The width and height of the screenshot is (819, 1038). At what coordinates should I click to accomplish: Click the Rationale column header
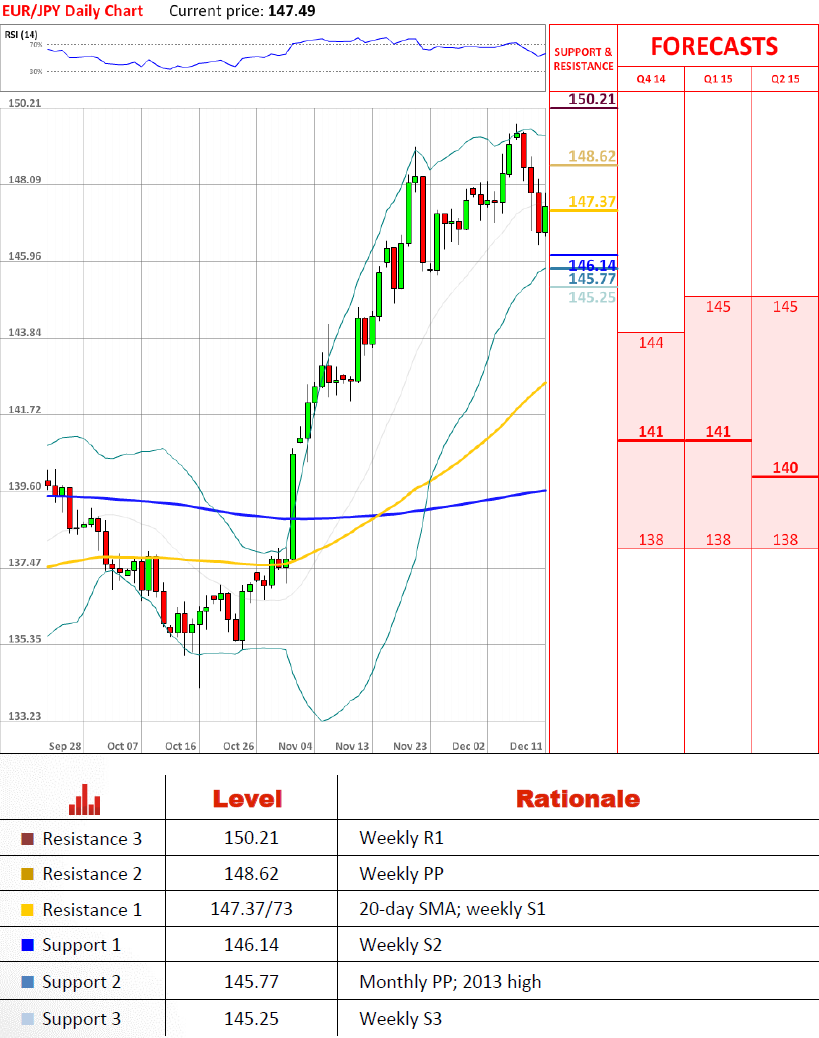(x=578, y=799)
